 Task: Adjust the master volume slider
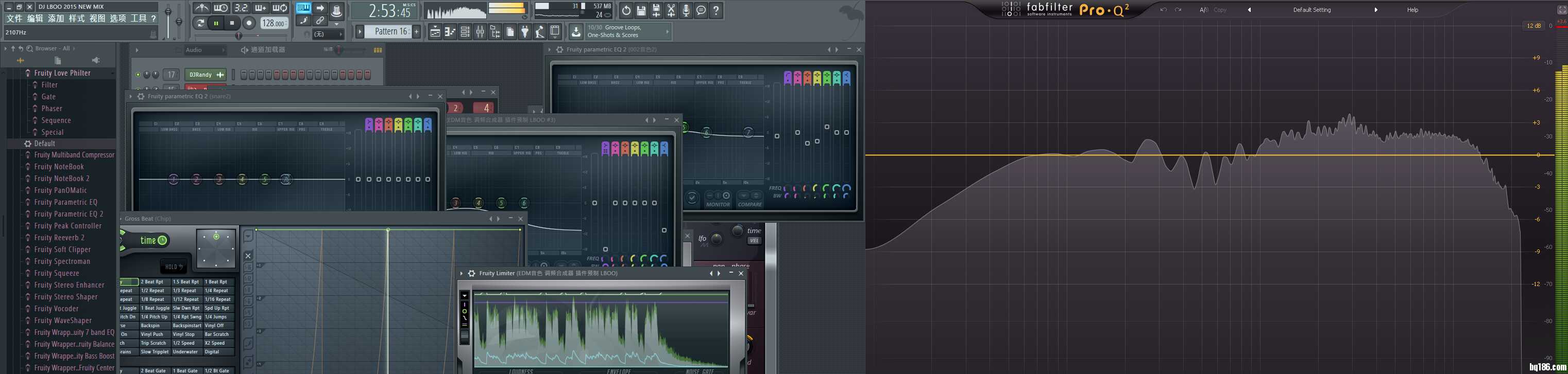point(168,20)
